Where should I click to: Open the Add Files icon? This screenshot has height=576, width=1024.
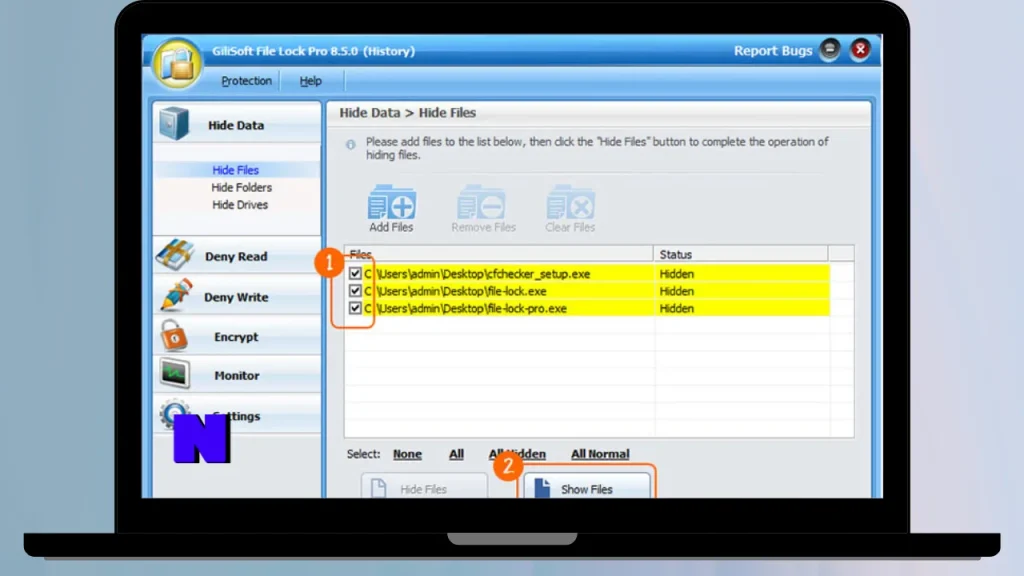click(x=391, y=208)
